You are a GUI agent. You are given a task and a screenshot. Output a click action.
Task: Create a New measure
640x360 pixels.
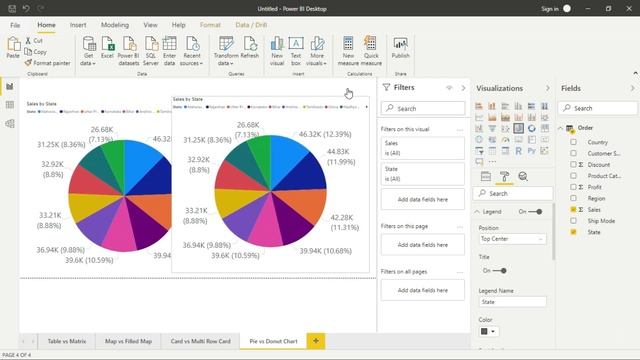tap(348, 51)
